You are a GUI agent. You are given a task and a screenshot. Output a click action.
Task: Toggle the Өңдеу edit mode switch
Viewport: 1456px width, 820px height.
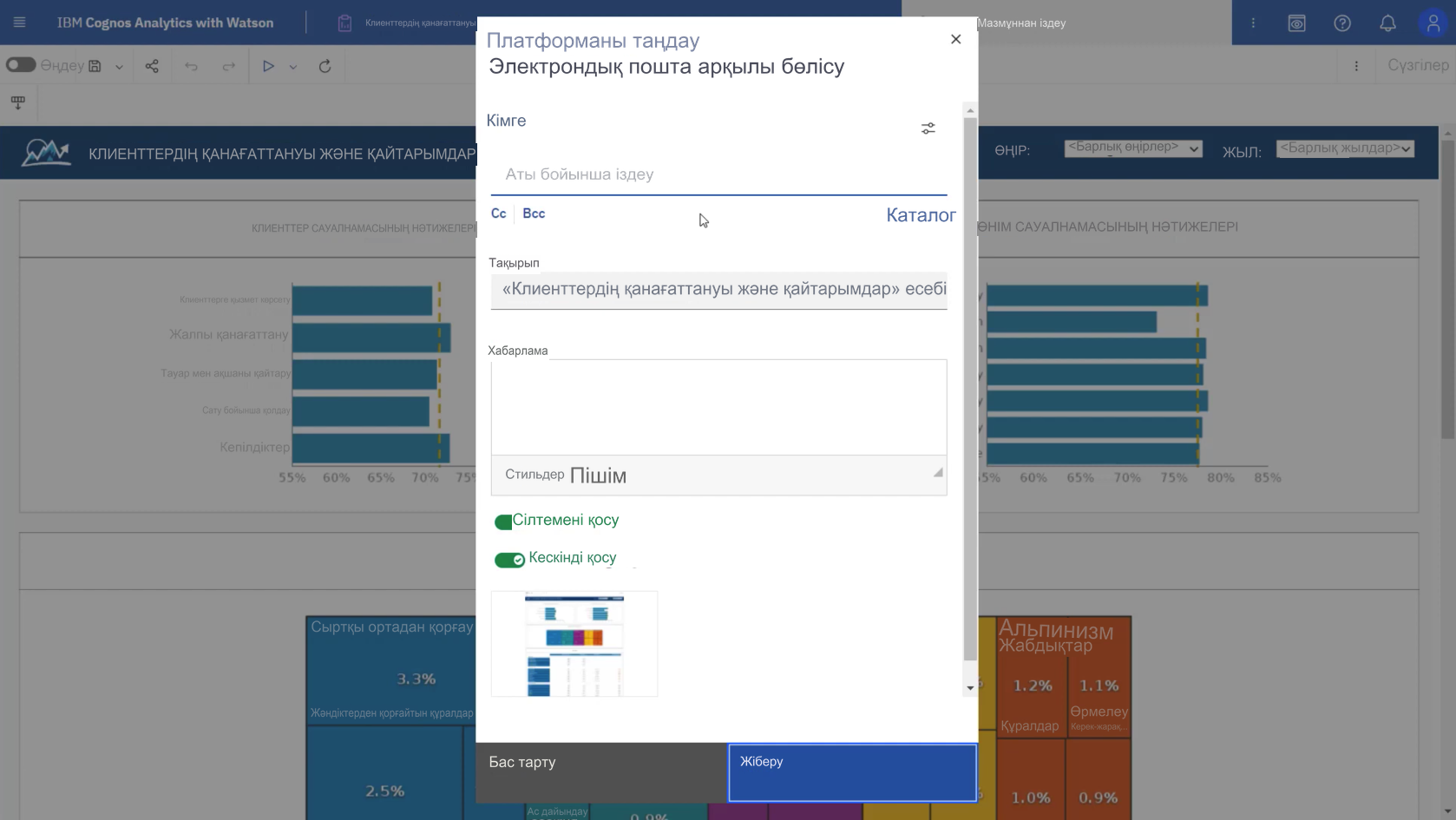point(21,65)
